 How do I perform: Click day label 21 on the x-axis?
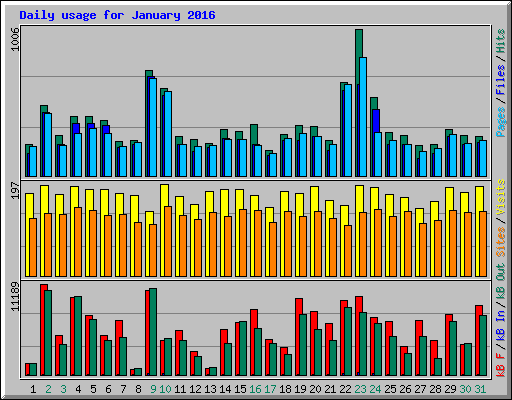(330, 389)
